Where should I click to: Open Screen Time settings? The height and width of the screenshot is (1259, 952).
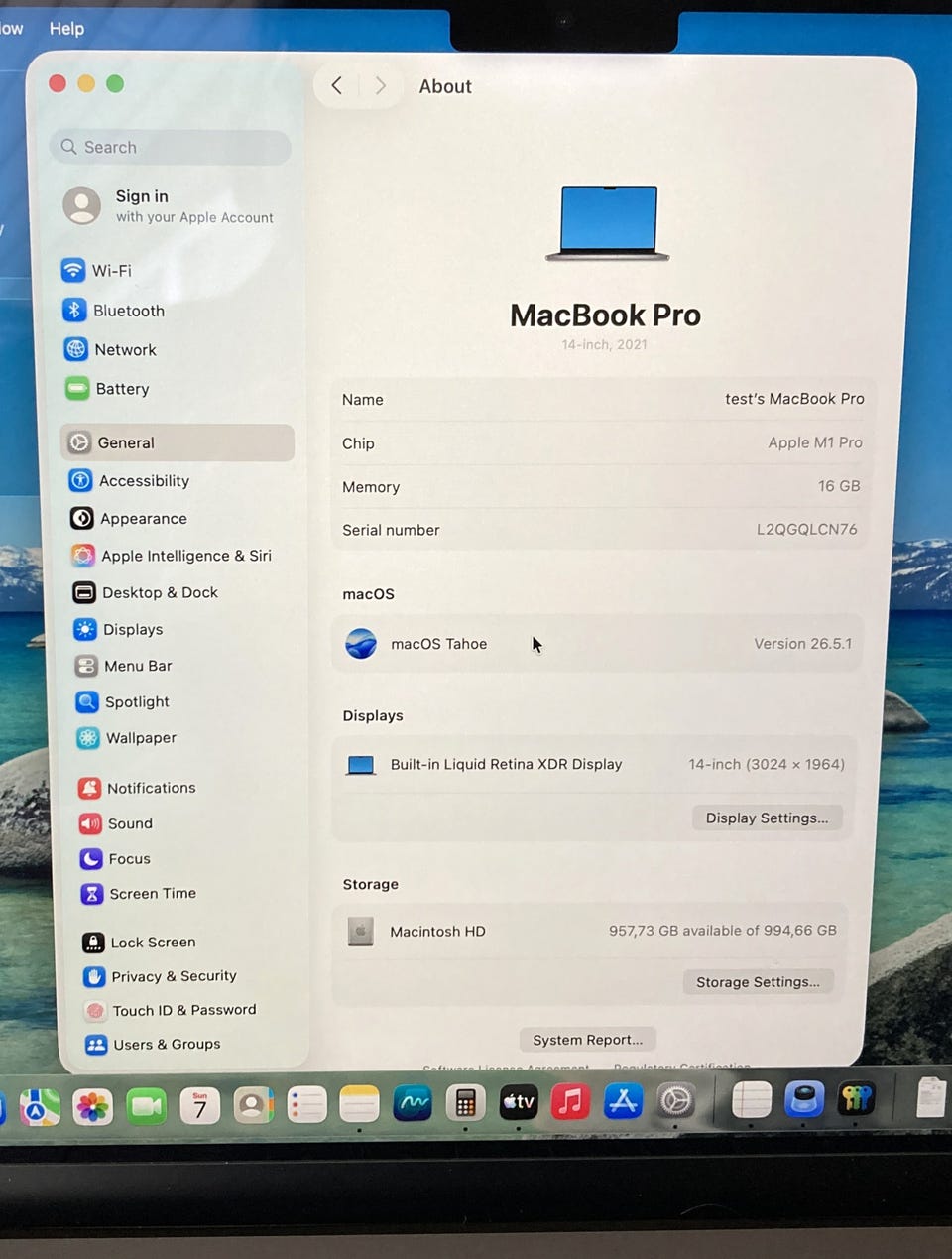[139, 893]
